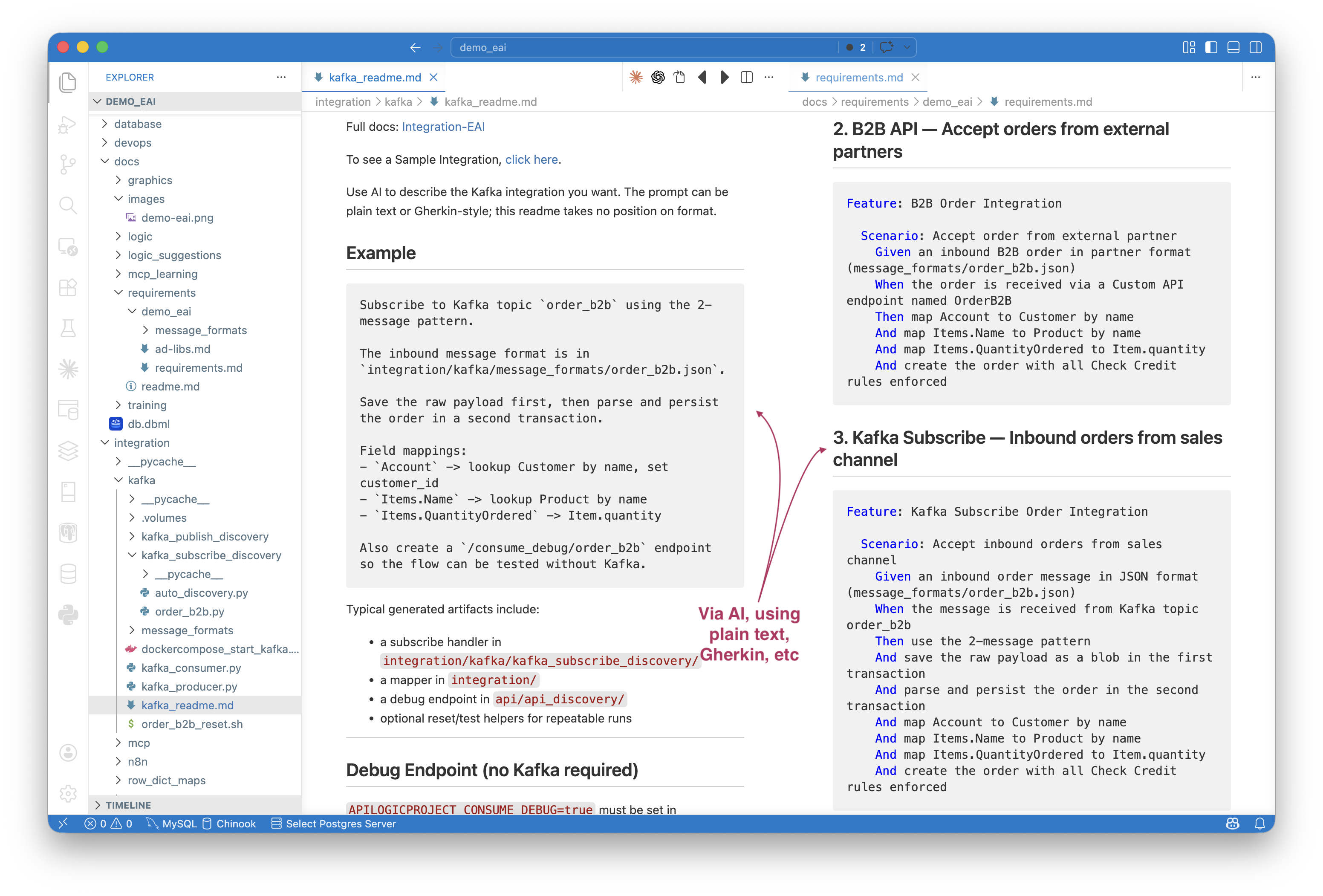
Task: Open the Extensions panel
Action: 68,287
